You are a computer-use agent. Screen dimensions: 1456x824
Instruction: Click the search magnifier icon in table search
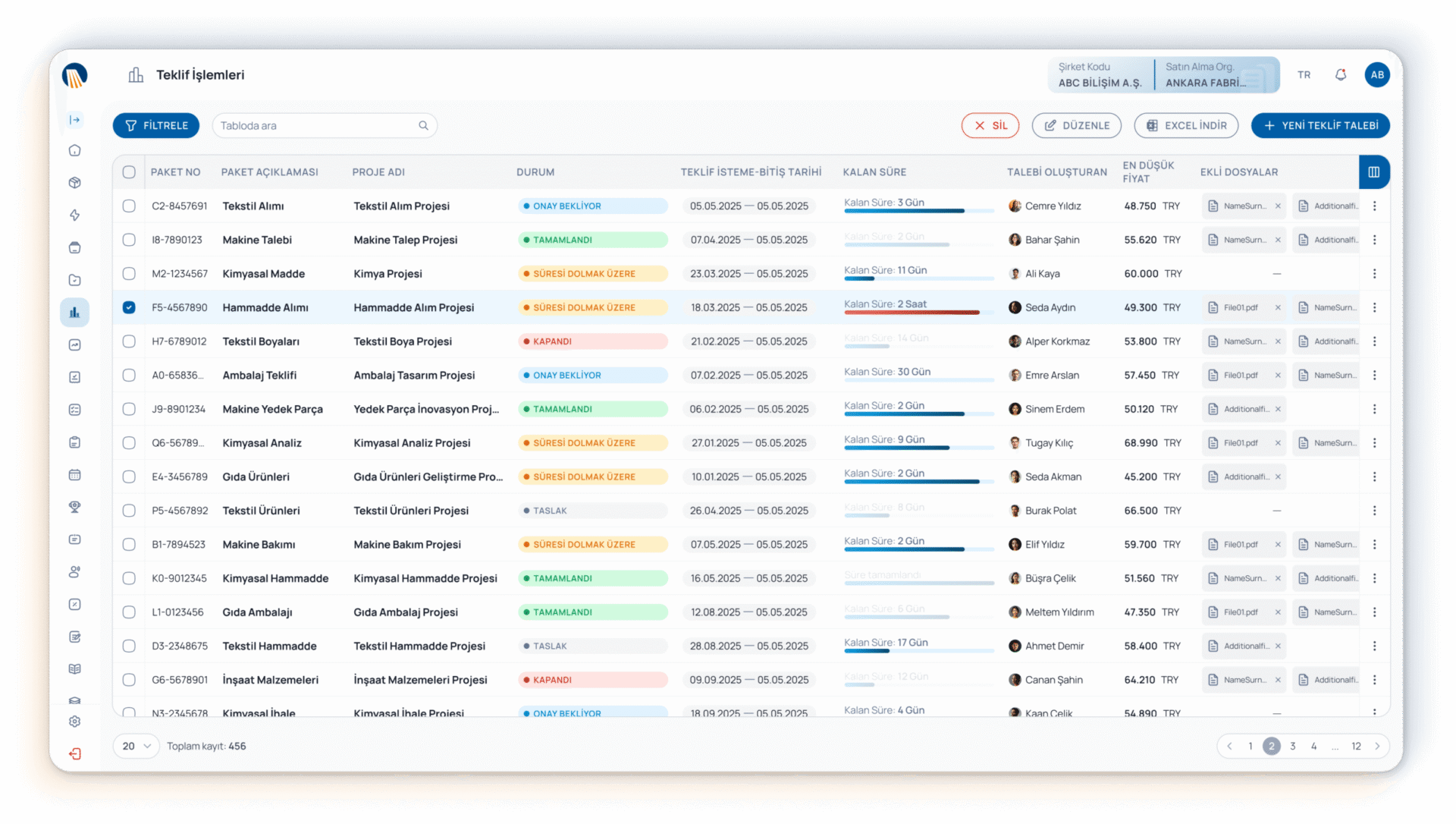pos(423,125)
